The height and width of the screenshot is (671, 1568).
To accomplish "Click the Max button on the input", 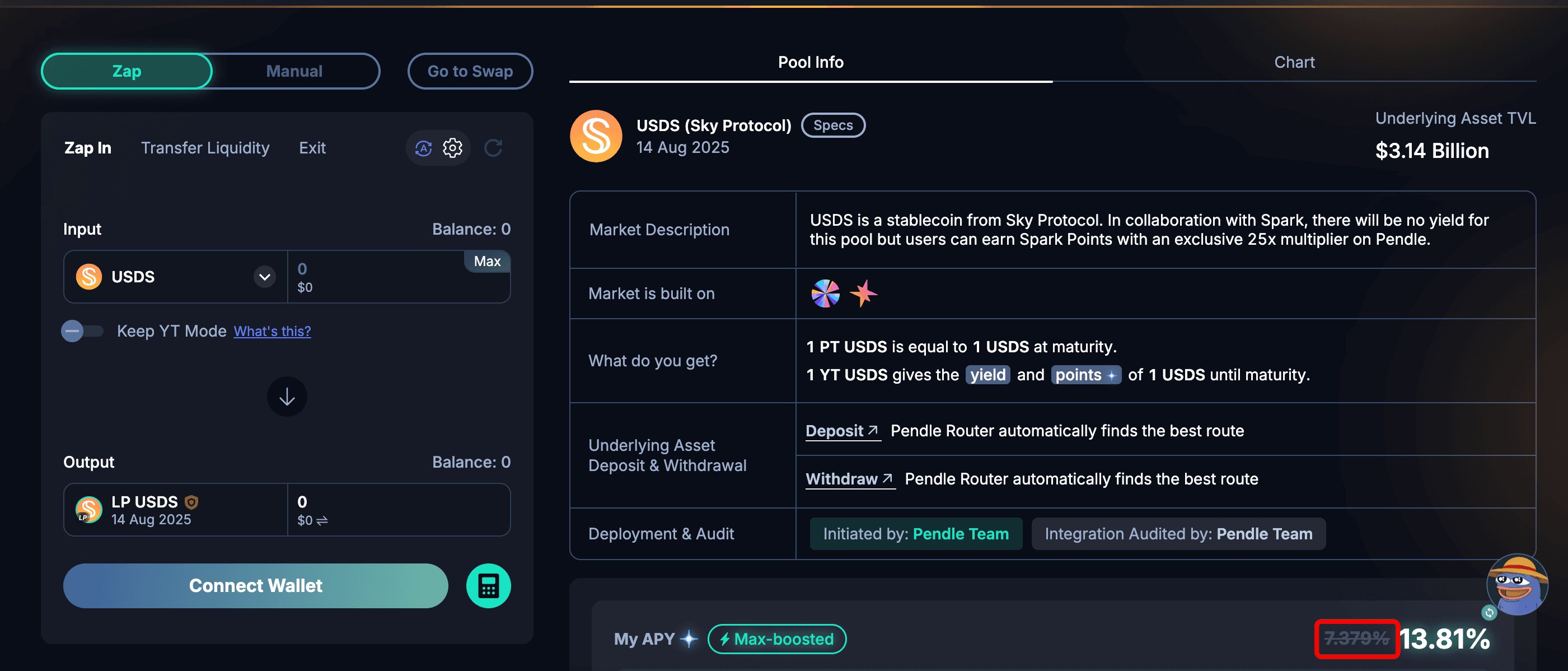I will [x=487, y=261].
